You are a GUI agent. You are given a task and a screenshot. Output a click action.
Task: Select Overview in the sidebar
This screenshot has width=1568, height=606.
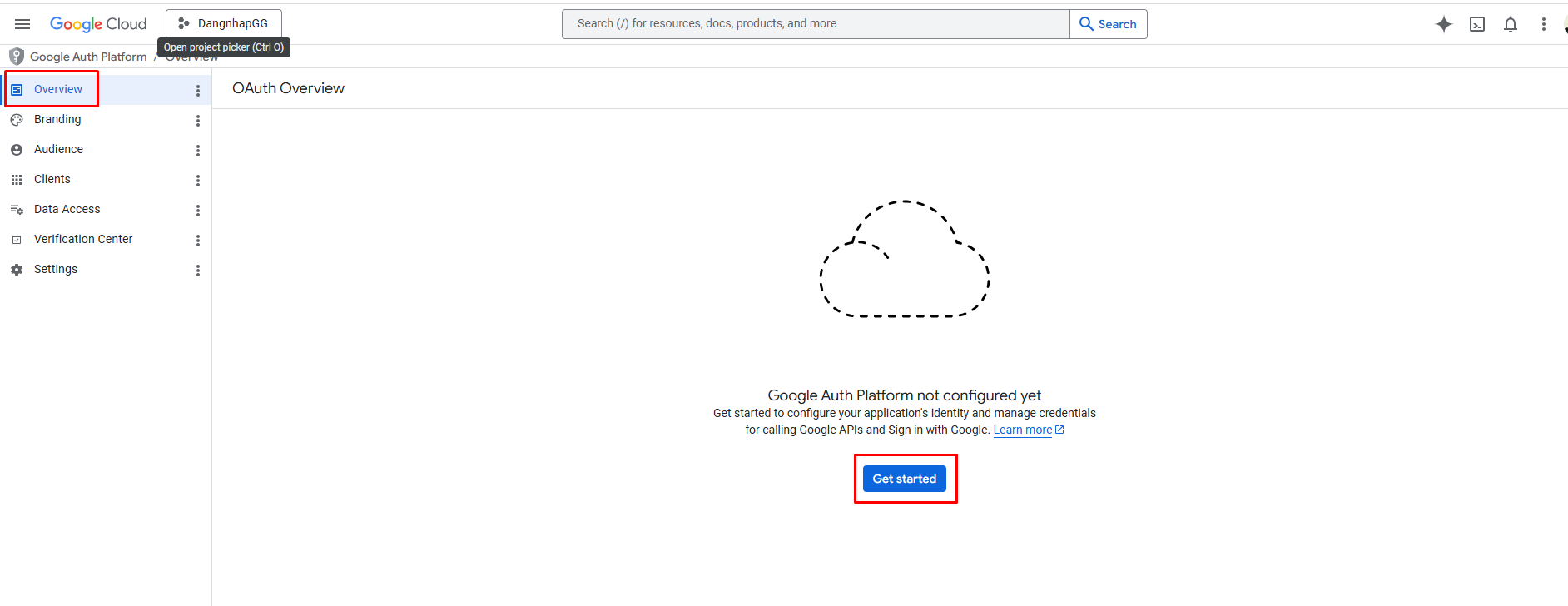pos(57,89)
